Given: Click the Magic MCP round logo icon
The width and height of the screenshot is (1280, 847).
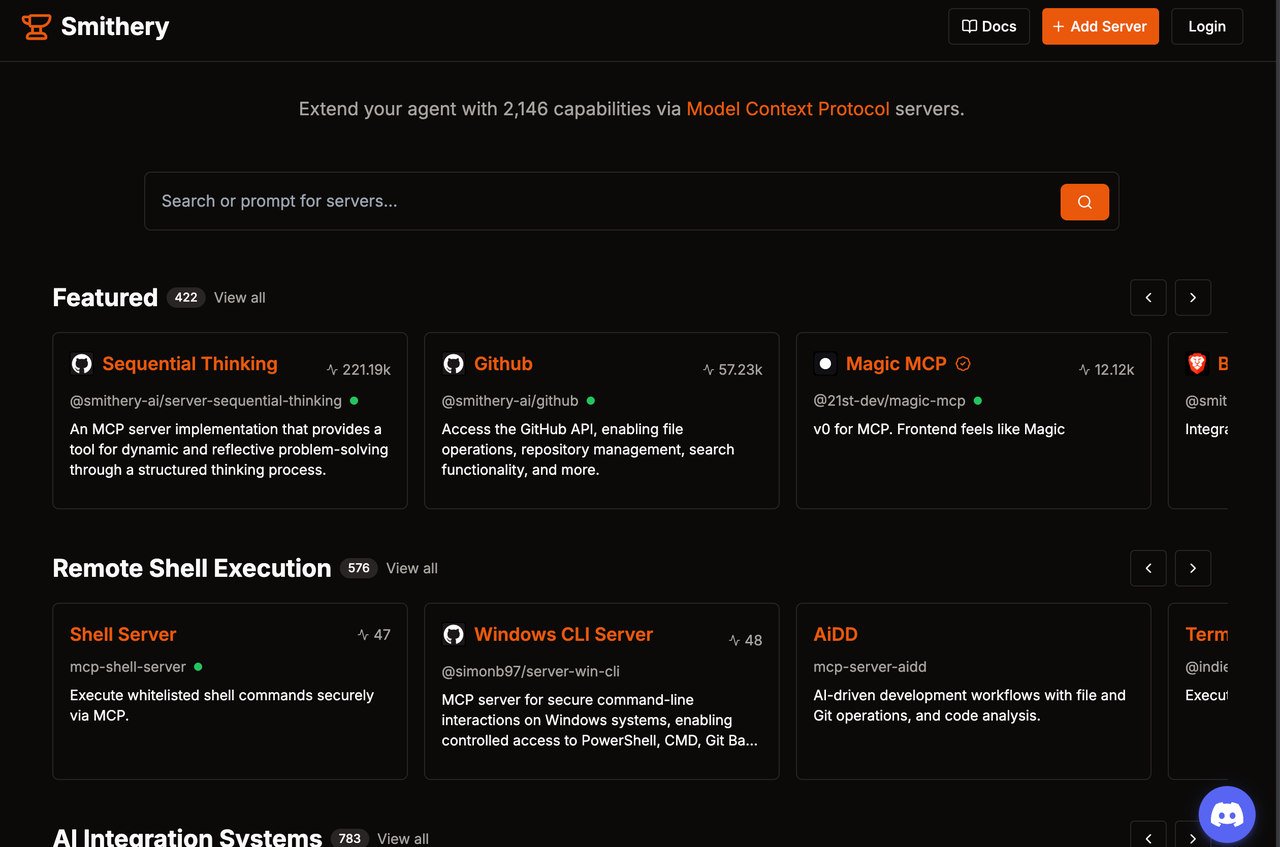Looking at the screenshot, I should [x=825, y=364].
